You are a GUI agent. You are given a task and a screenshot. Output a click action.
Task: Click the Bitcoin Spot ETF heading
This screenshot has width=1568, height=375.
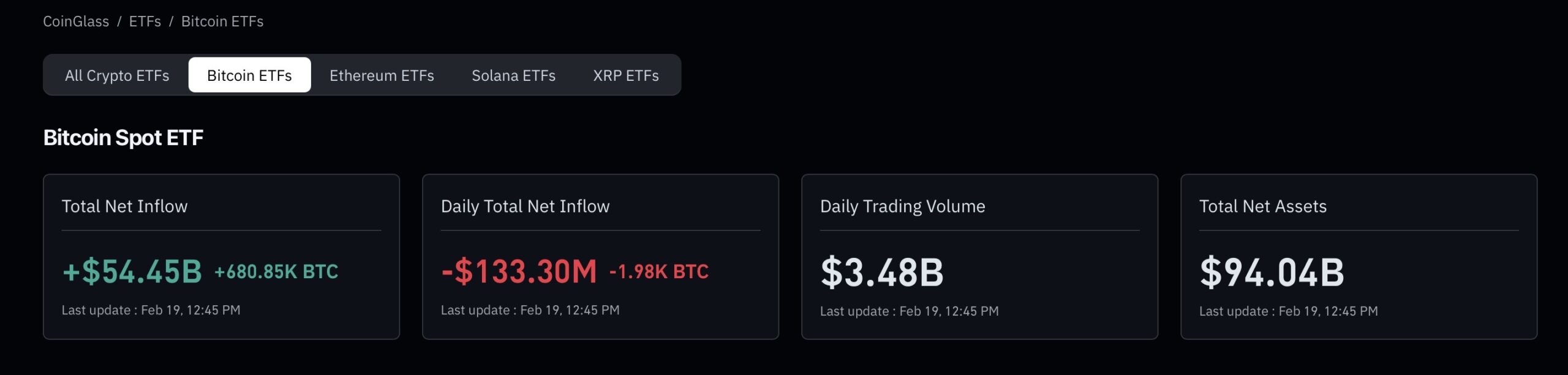pos(123,138)
